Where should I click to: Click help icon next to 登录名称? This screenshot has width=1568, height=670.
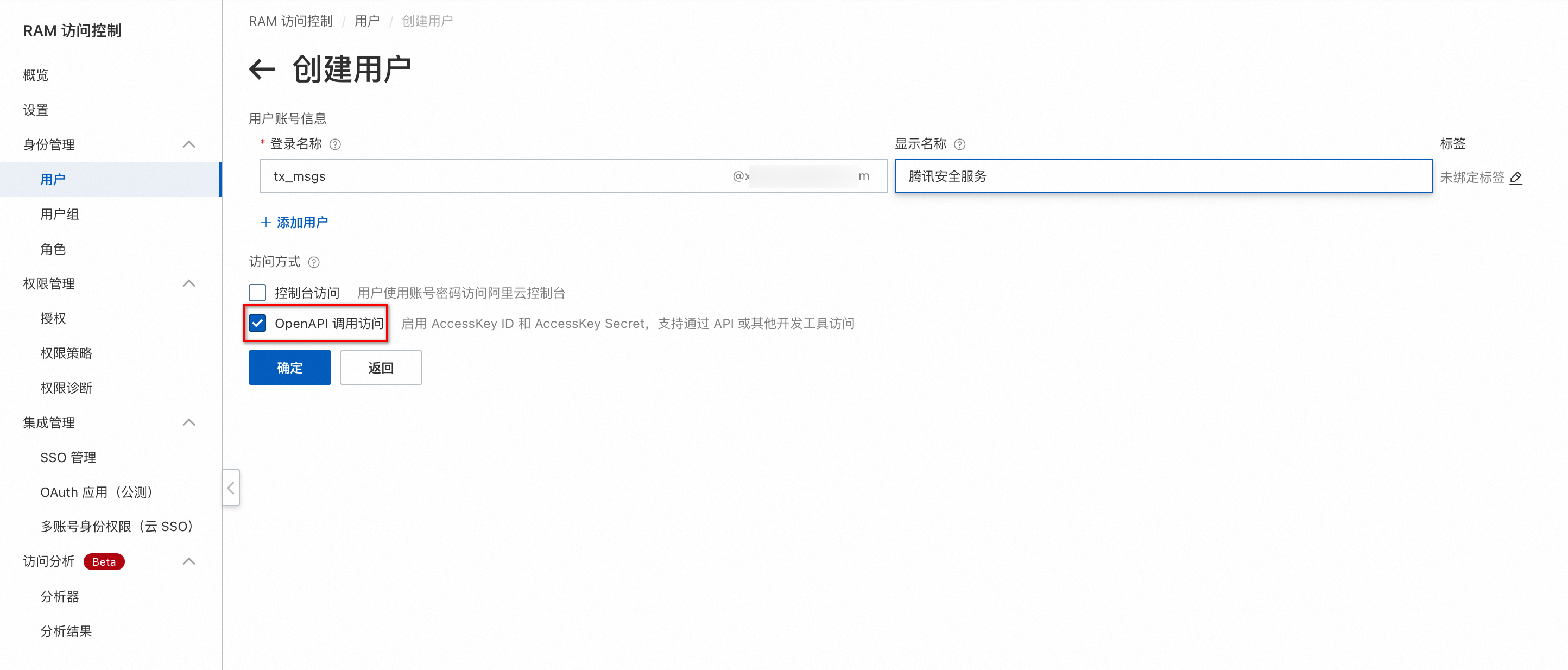(x=335, y=144)
